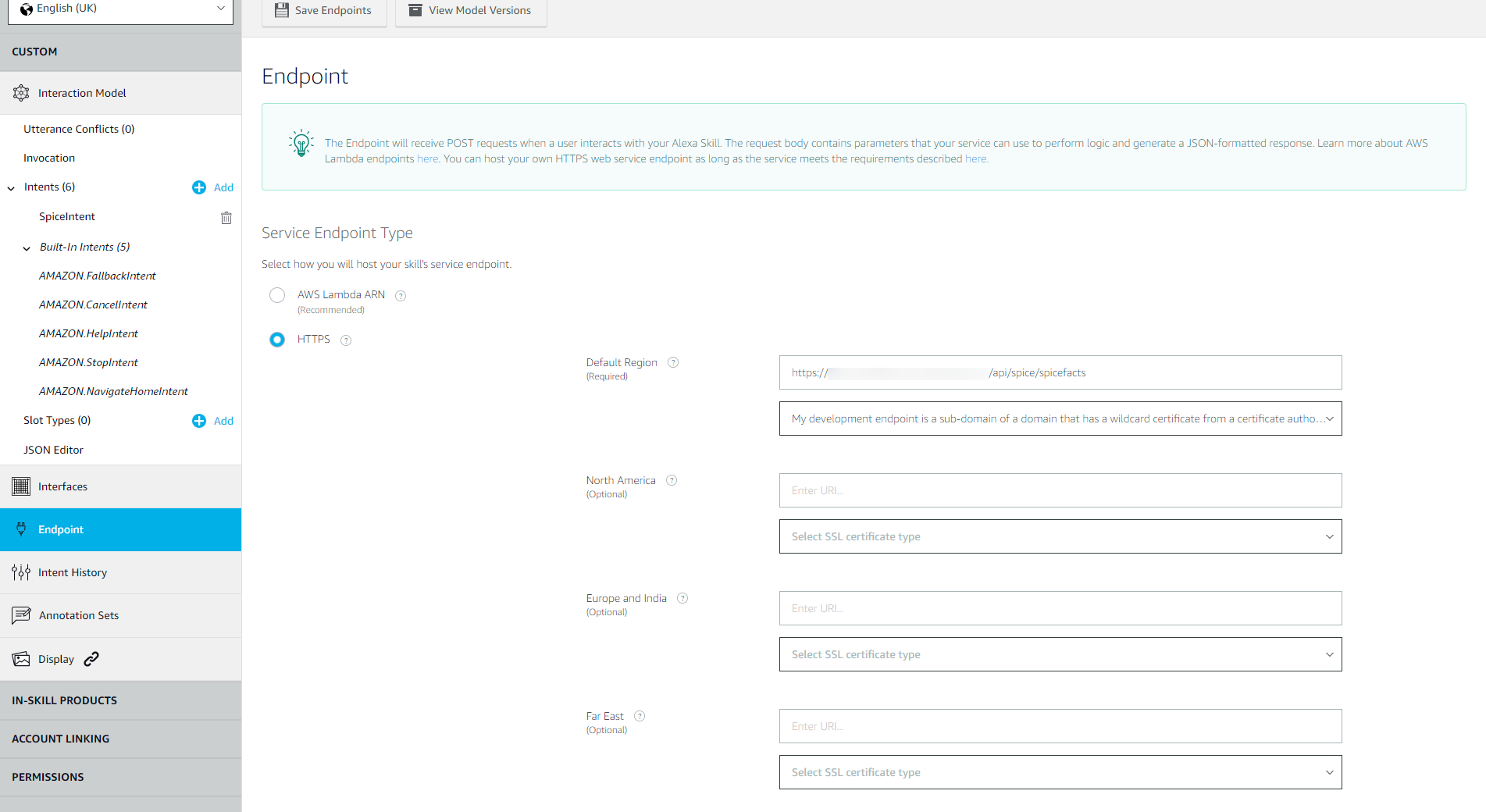This screenshot has width=1486, height=812.
Task: Open help icon next to AWS Lambda ARN
Action: pos(401,295)
